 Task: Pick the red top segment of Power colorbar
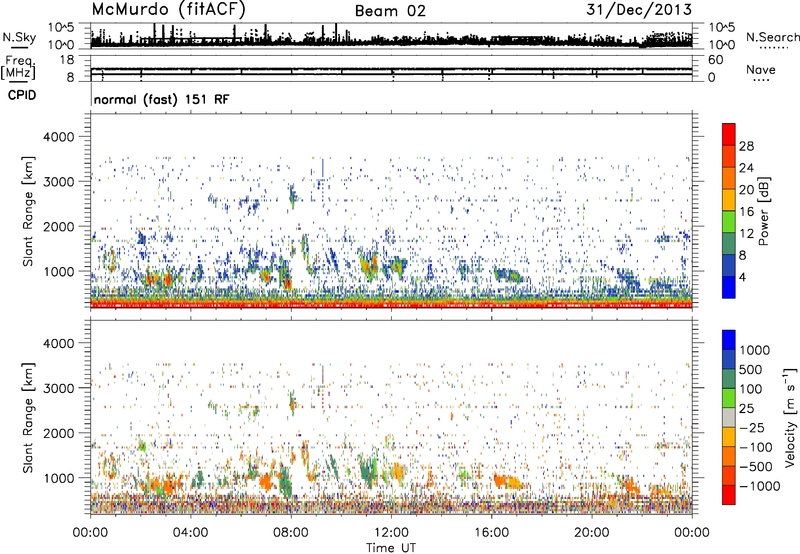click(729, 135)
